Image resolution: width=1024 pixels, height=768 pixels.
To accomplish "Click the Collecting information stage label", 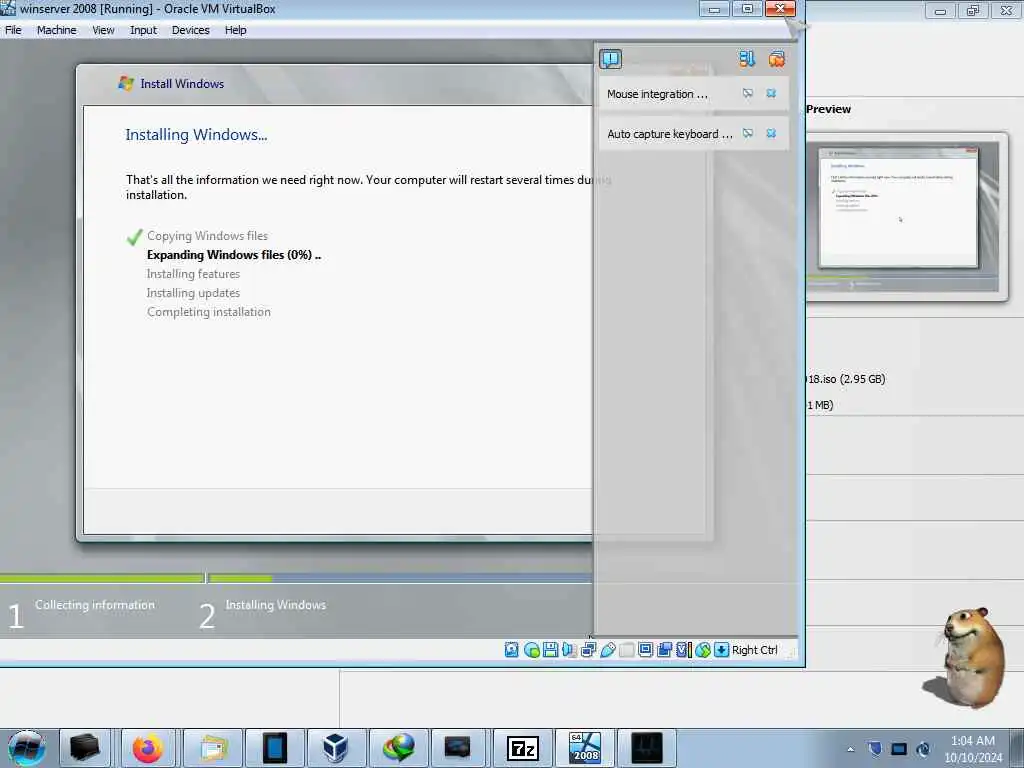I will click(x=95, y=605).
